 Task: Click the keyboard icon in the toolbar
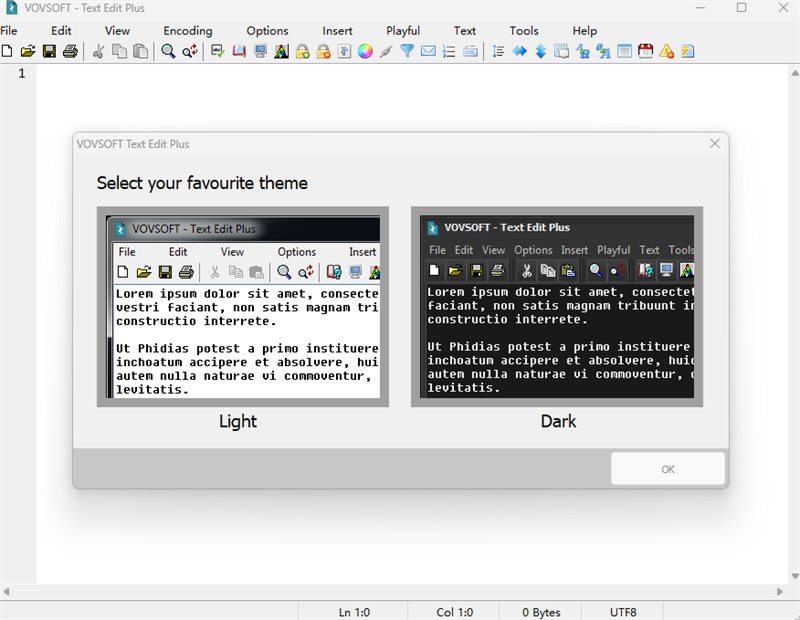click(470, 51)
